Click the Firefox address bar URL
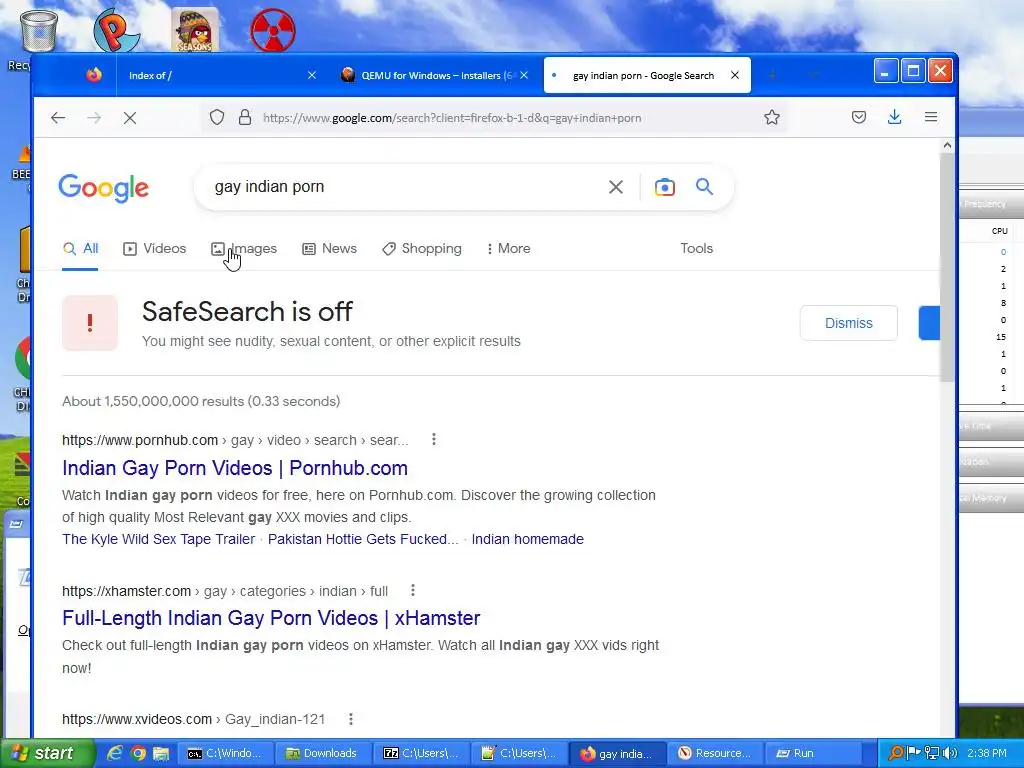Screen dimensions: 1024x768 click(452, 118)
